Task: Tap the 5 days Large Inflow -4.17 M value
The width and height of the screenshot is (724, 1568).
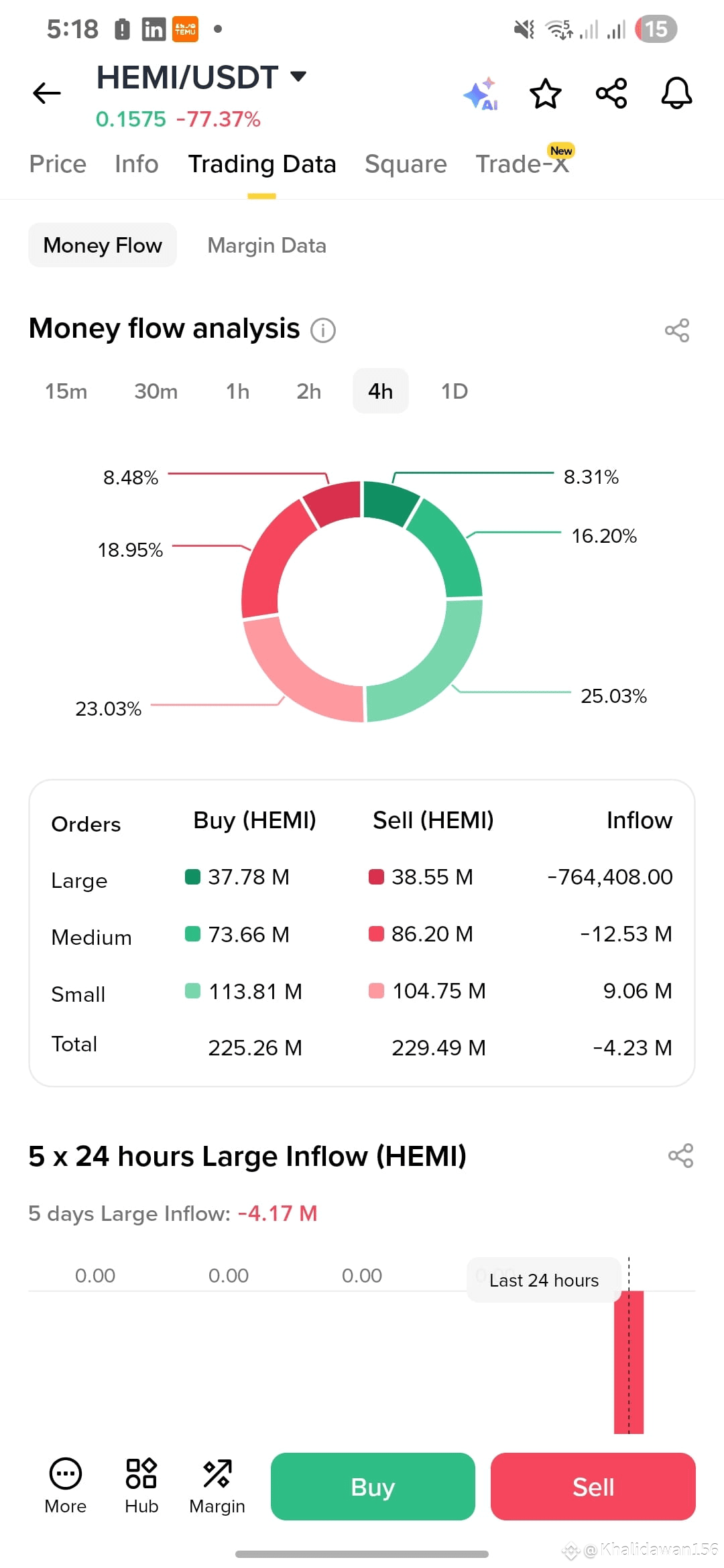Action: click(278, 1214)
